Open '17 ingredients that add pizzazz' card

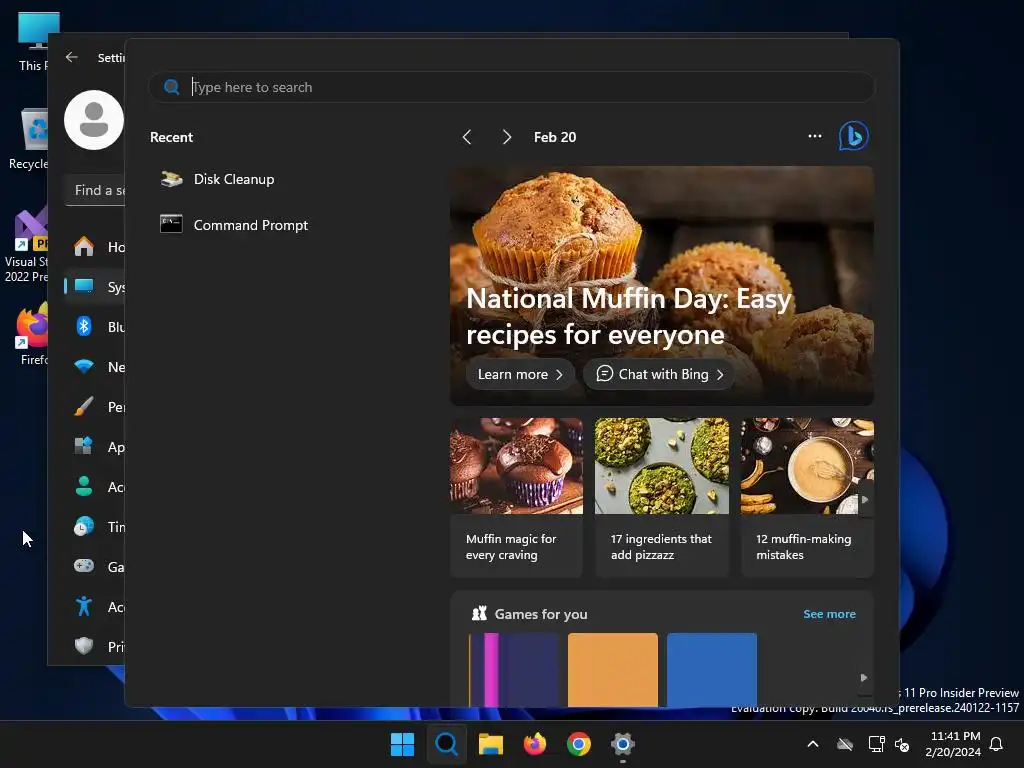662,497
